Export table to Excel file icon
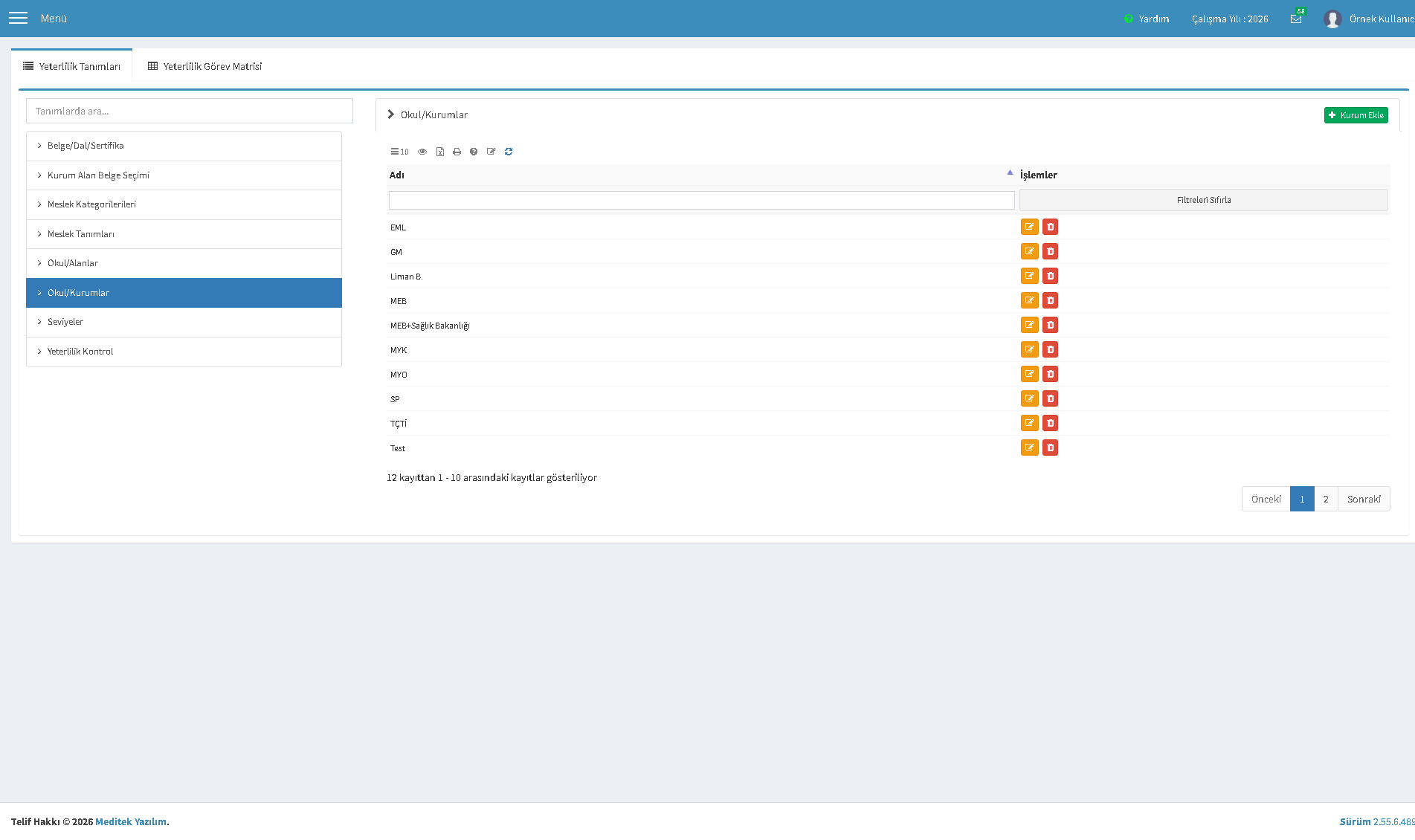Screen dimensions: 1415x840 point(440,152)
